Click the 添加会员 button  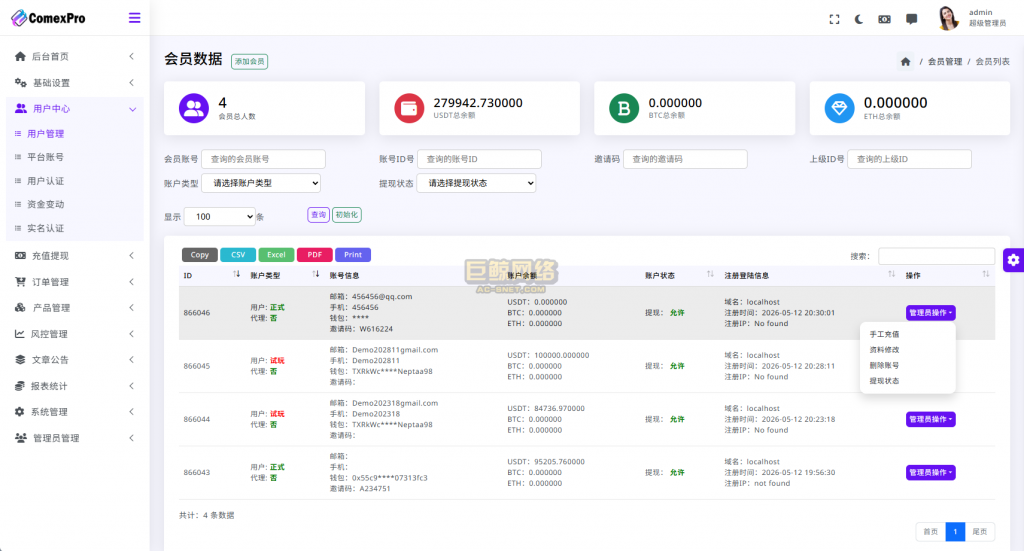(249, 61)
